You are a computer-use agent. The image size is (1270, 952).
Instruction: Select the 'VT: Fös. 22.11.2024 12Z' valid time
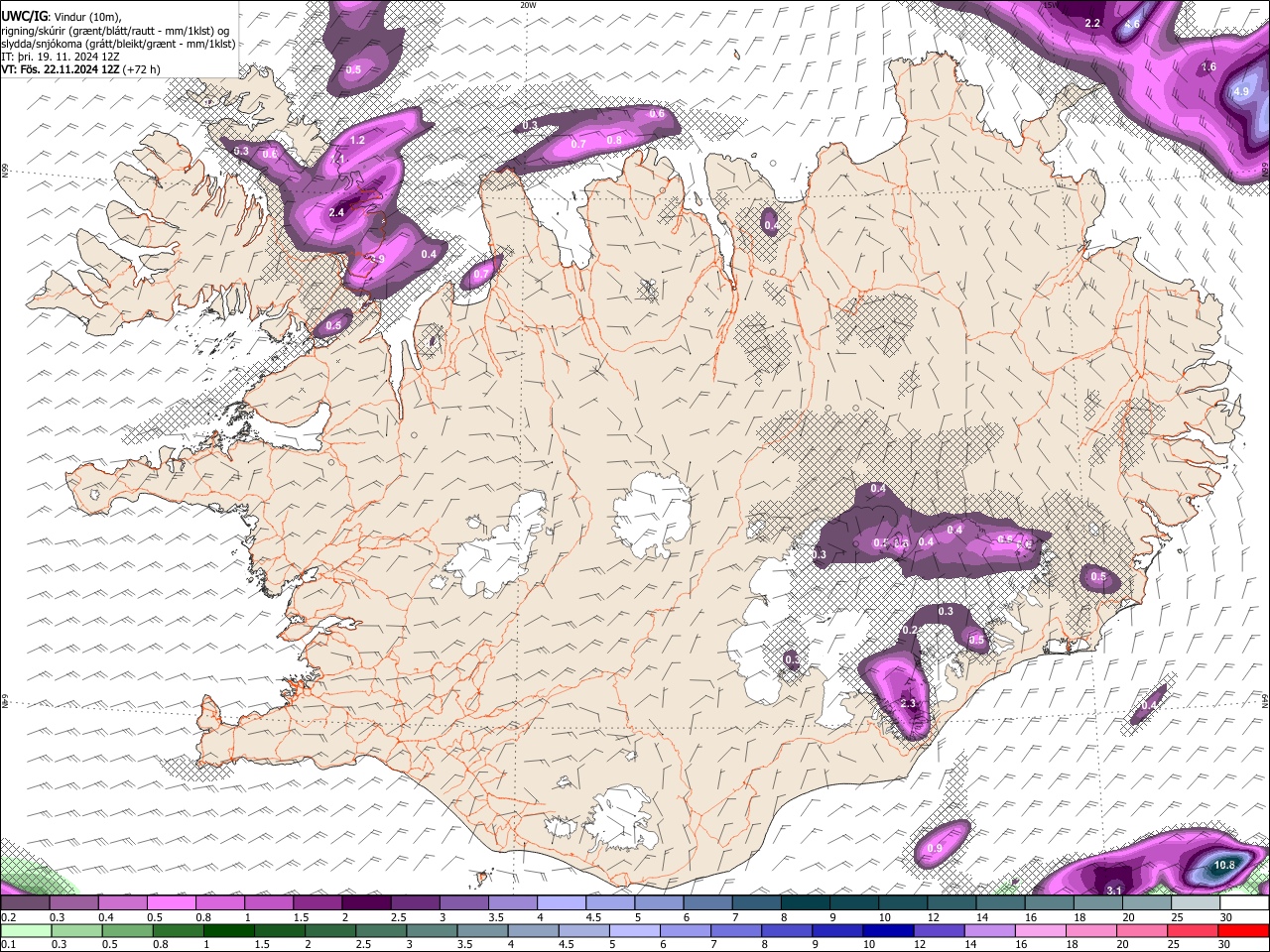coord(61,69)
